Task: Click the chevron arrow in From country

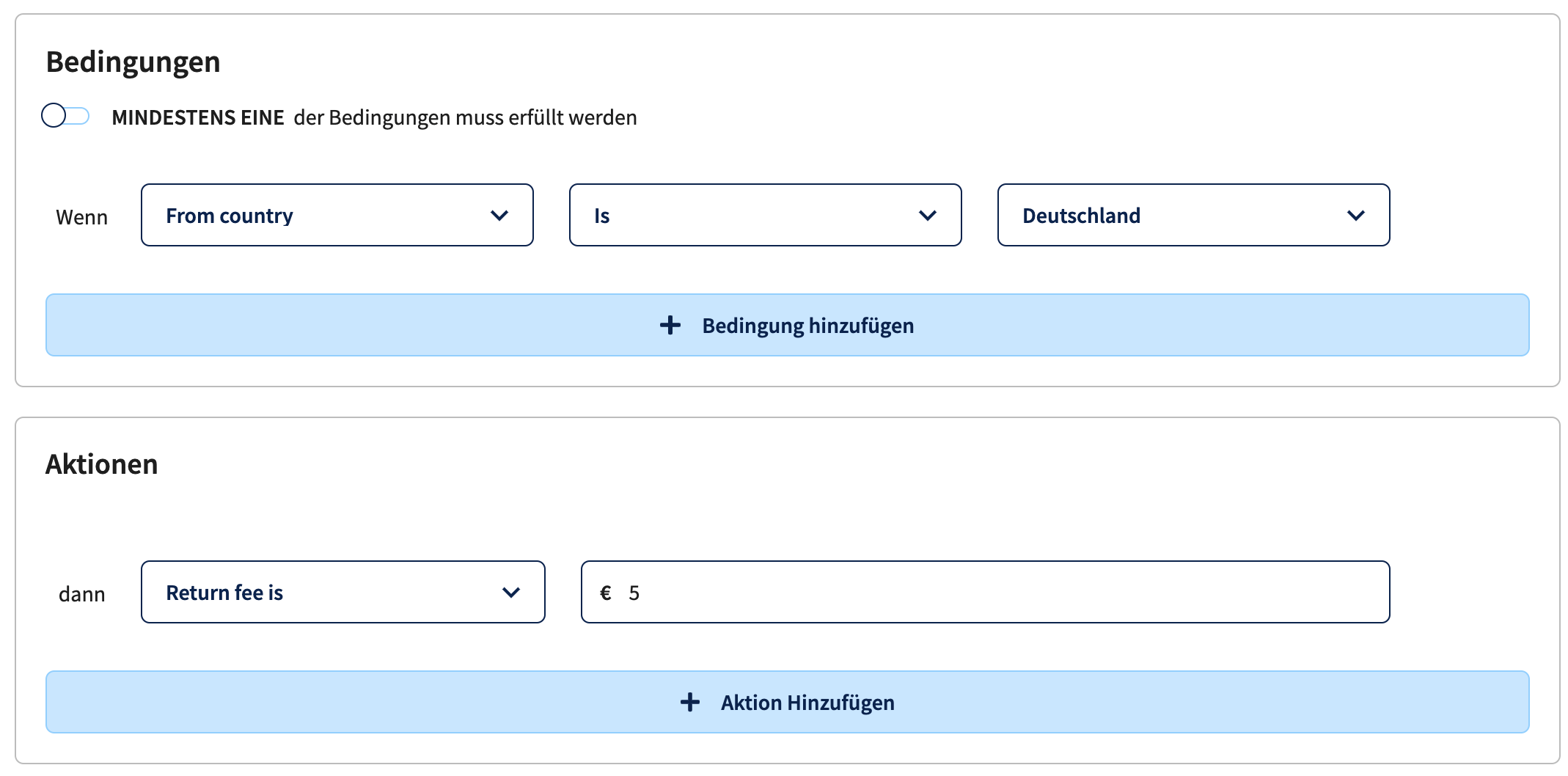Action: 499,216
